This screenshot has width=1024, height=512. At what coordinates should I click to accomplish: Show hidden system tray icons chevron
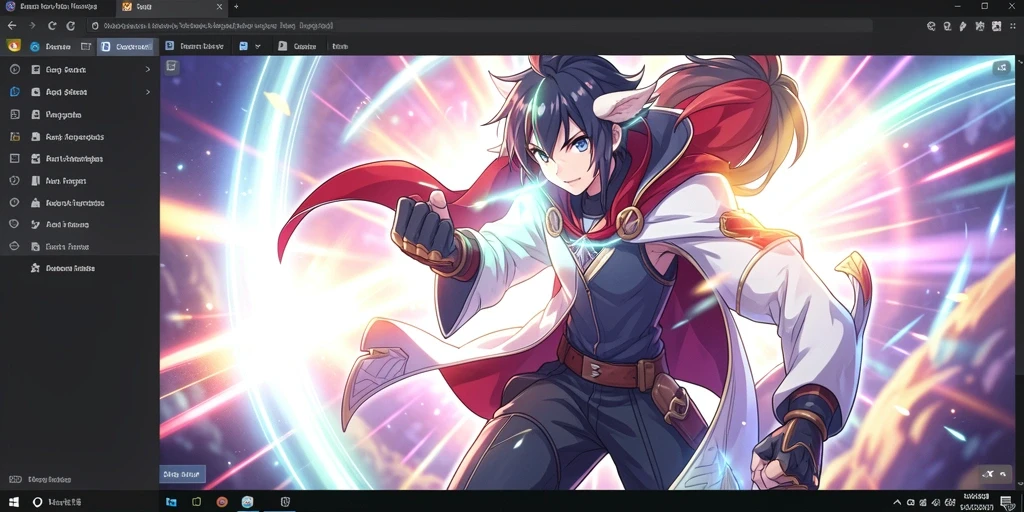pos(898,502)
